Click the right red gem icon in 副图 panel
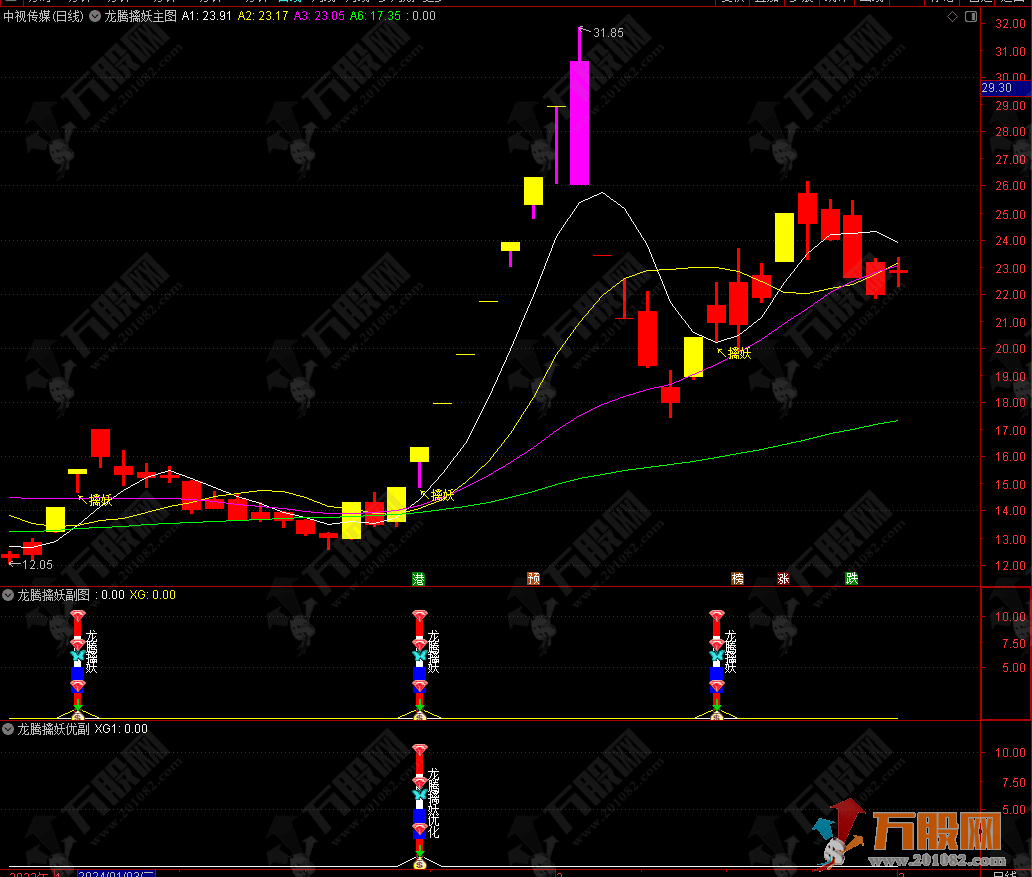Image resolution: width=1032 pixels, height=877 pixels. (x=717, y=616)
